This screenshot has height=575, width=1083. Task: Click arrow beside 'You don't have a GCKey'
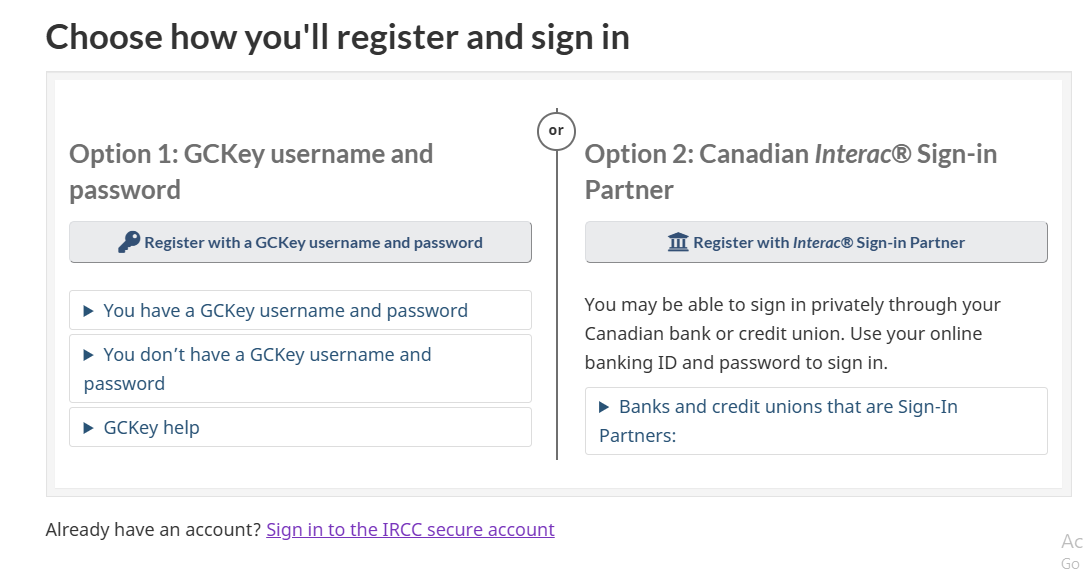click(x=89, y=355)
